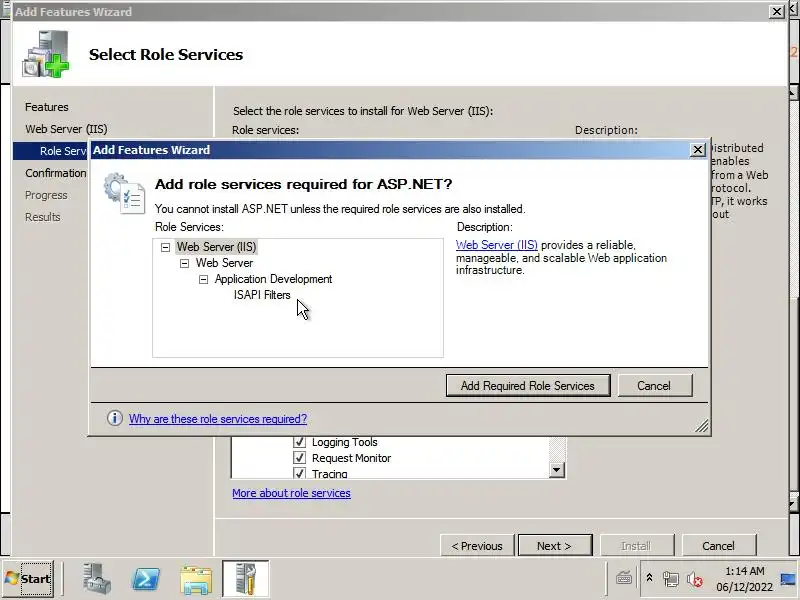Open 'Why are these role services required?' link
Image resolution: width=800 pixels, height=600 pixels.
[x=218, y=419]
